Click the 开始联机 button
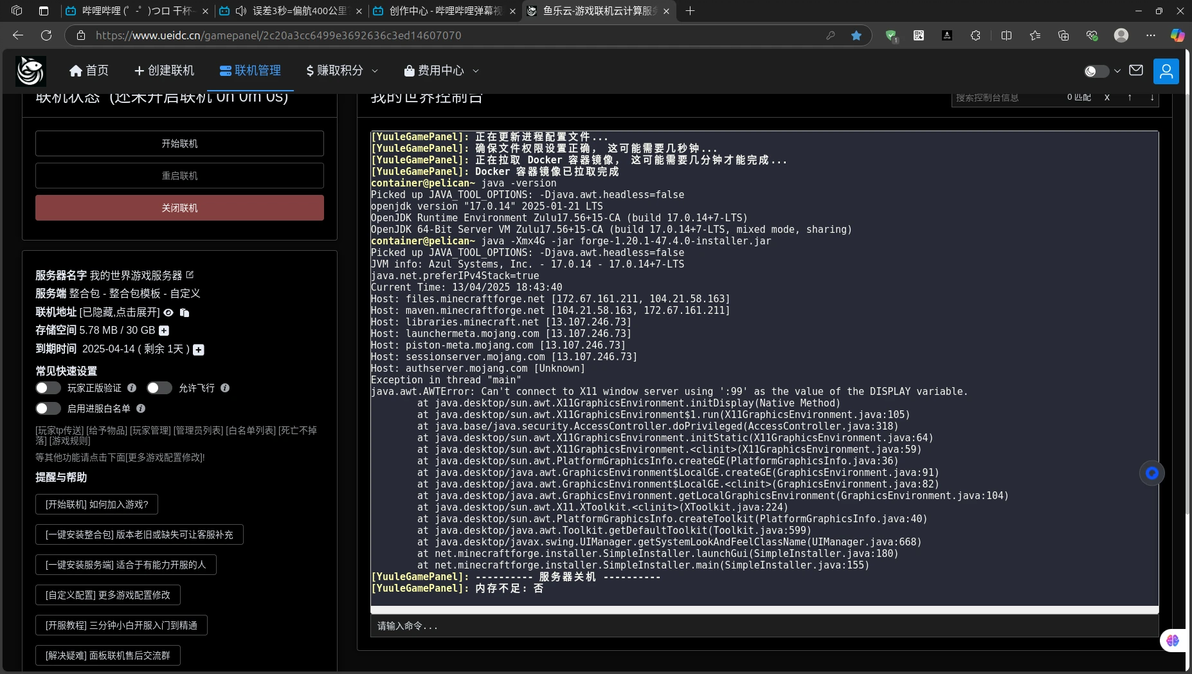This screenshot has height=674, width=1192. click(x=179, y=143)
